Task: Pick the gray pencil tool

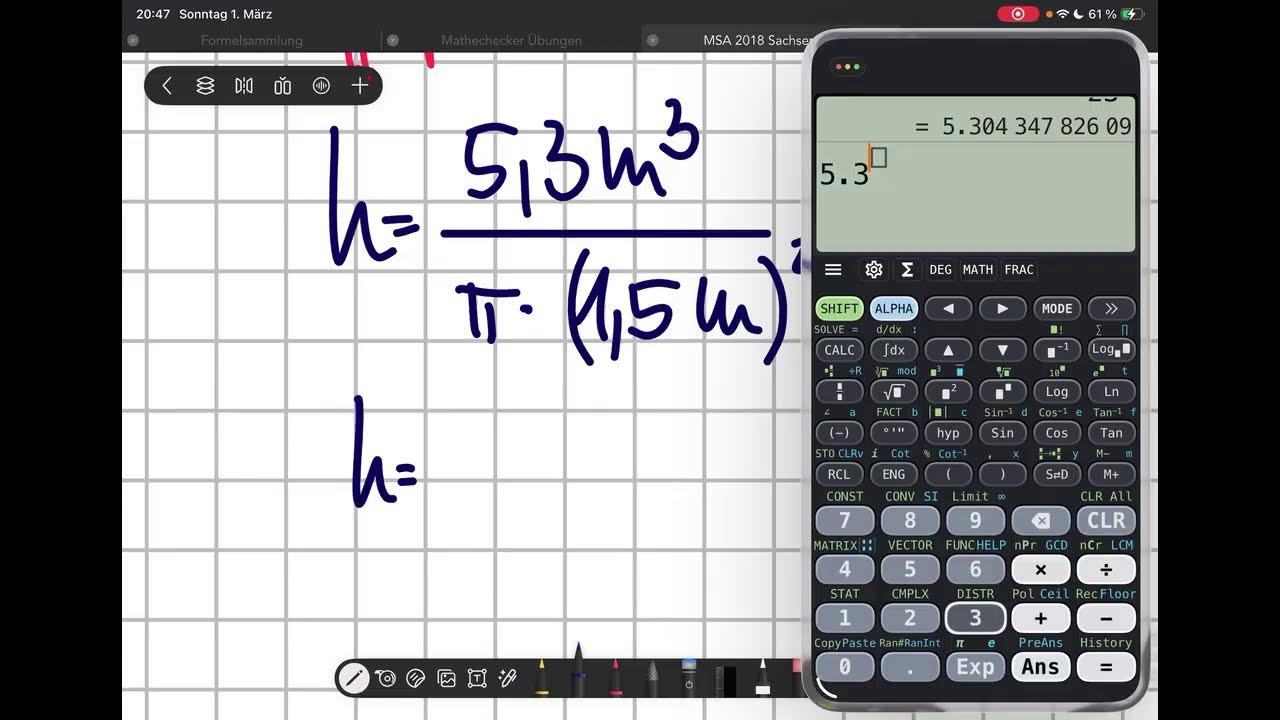Action: (x=652, y=677)
